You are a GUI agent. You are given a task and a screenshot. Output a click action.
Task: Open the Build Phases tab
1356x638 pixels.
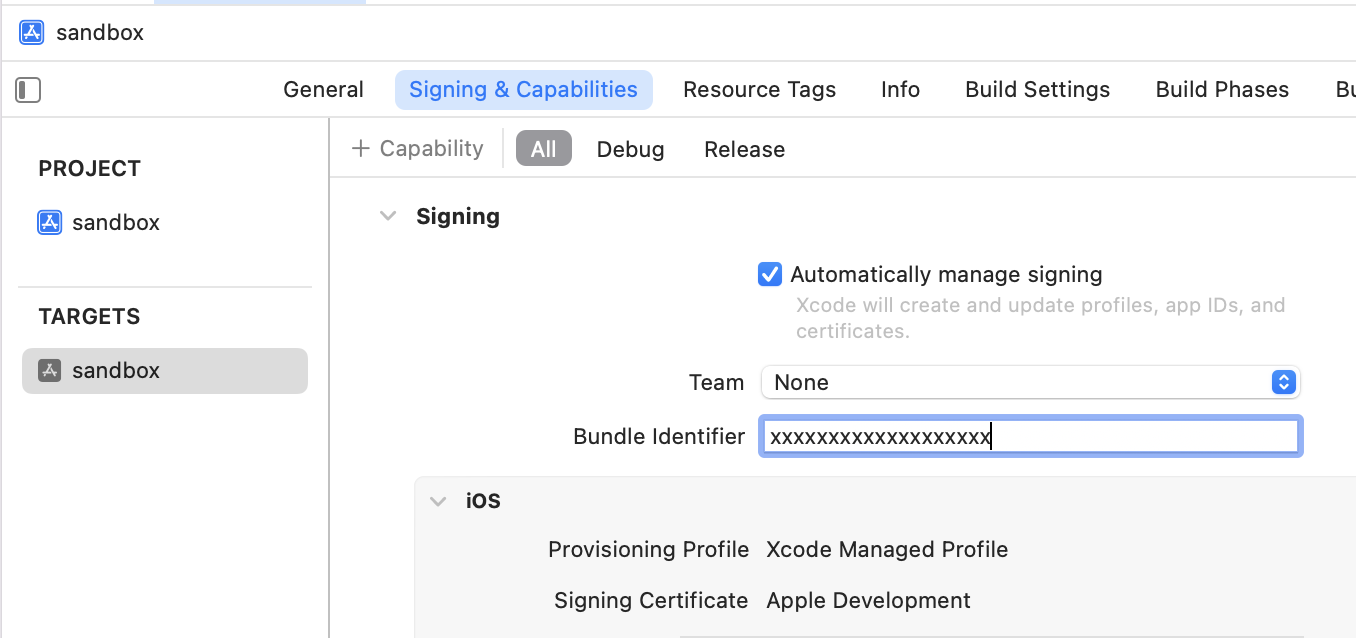click(x=1222, y=90)
